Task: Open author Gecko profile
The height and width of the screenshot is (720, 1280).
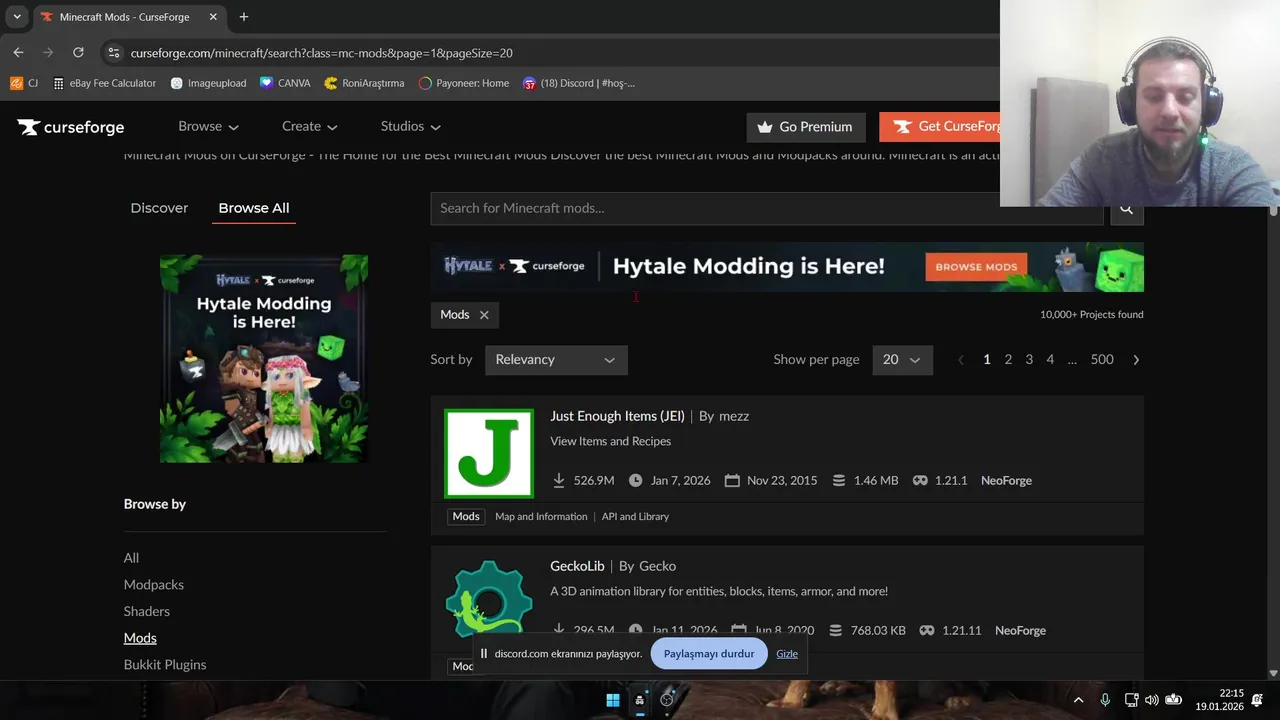Action: tap(657, 566)
